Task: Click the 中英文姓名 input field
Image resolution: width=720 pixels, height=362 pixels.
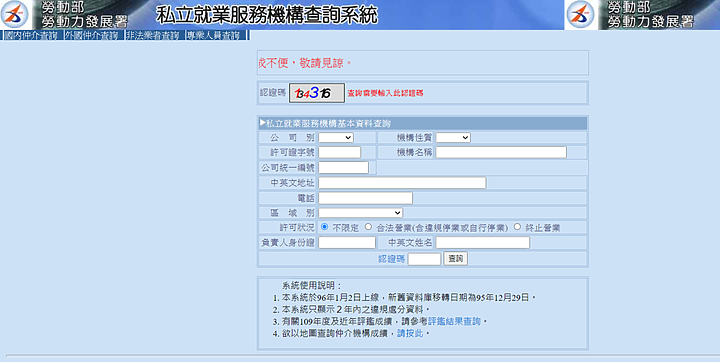Action: 483,243
